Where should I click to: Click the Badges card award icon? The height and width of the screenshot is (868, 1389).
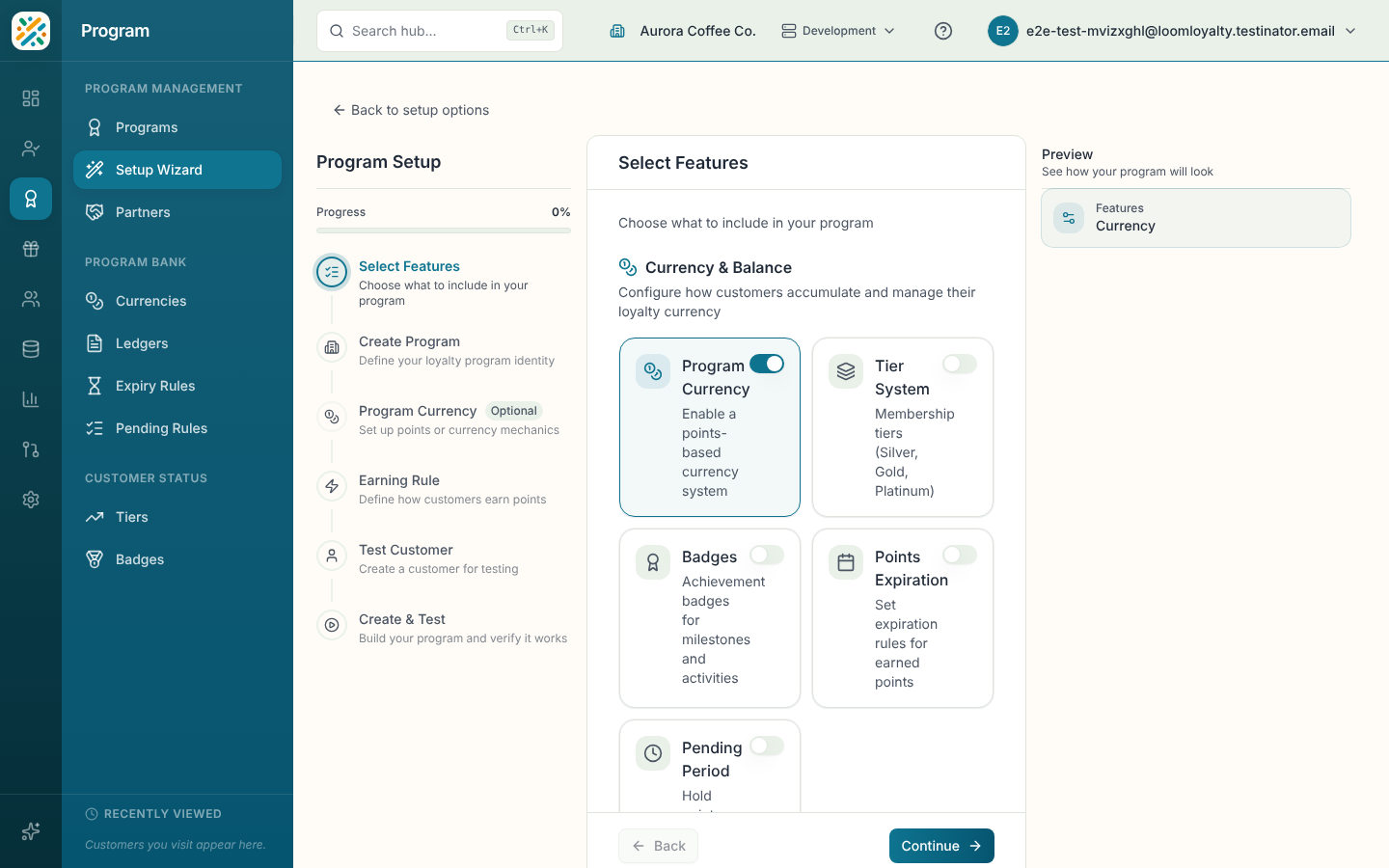[653, 562]
